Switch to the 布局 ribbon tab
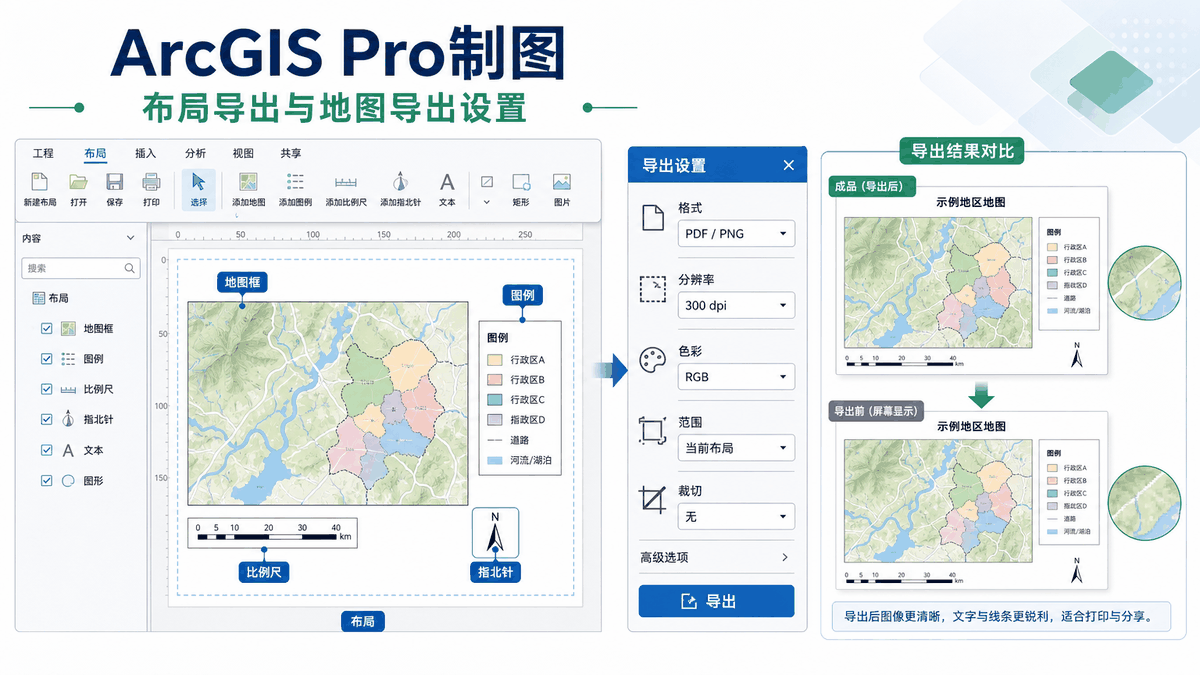 (x=95, y=153)
